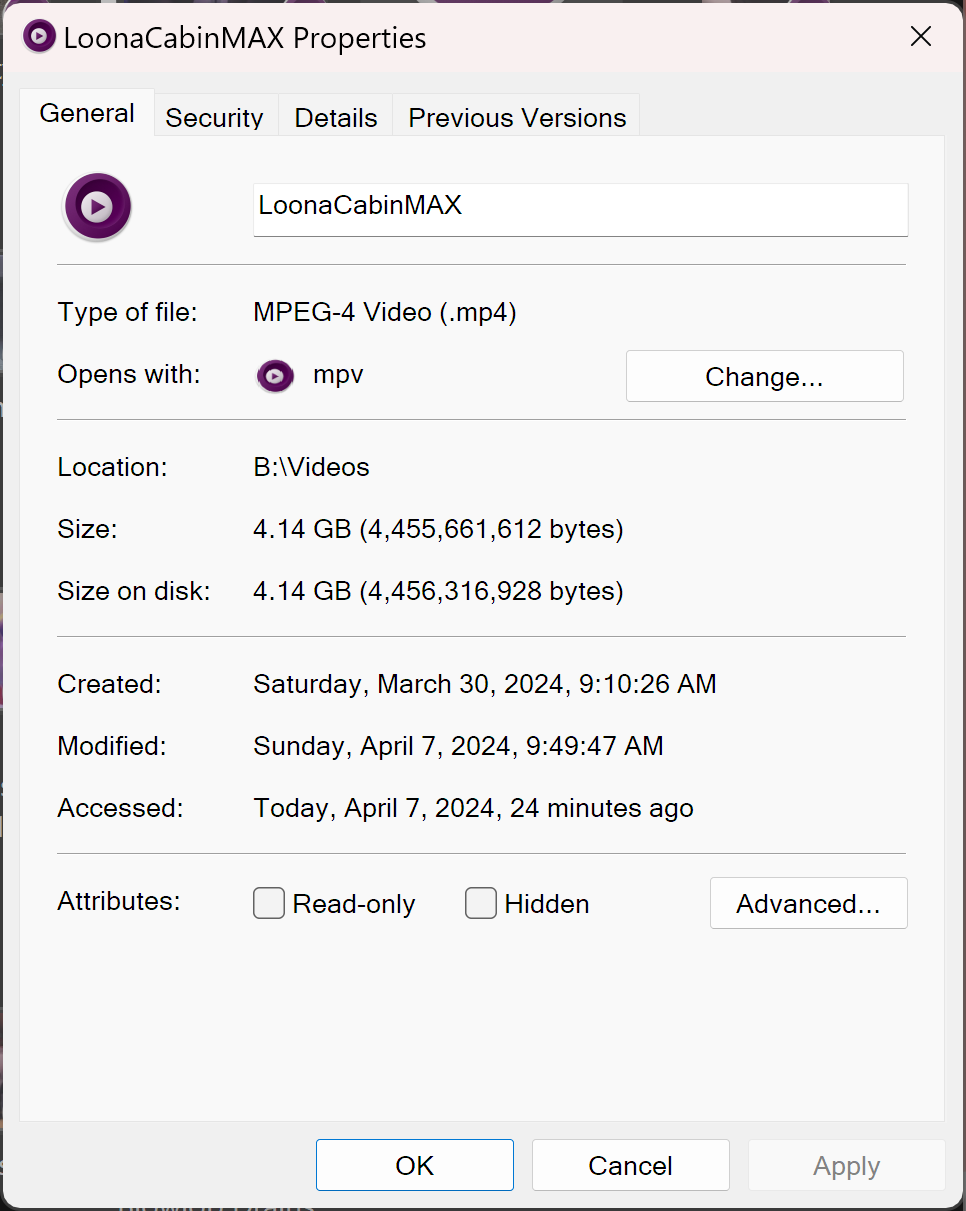
Task: Switch to the Security tab
Action: (214, 118)
